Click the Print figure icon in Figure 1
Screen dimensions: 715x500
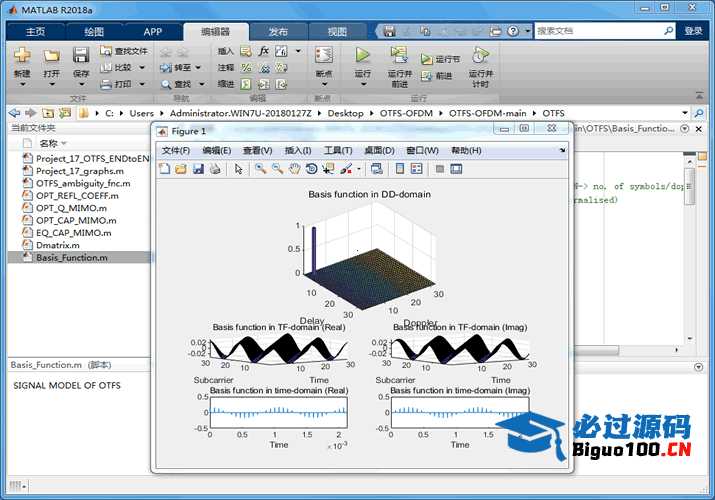pos(215,169)
